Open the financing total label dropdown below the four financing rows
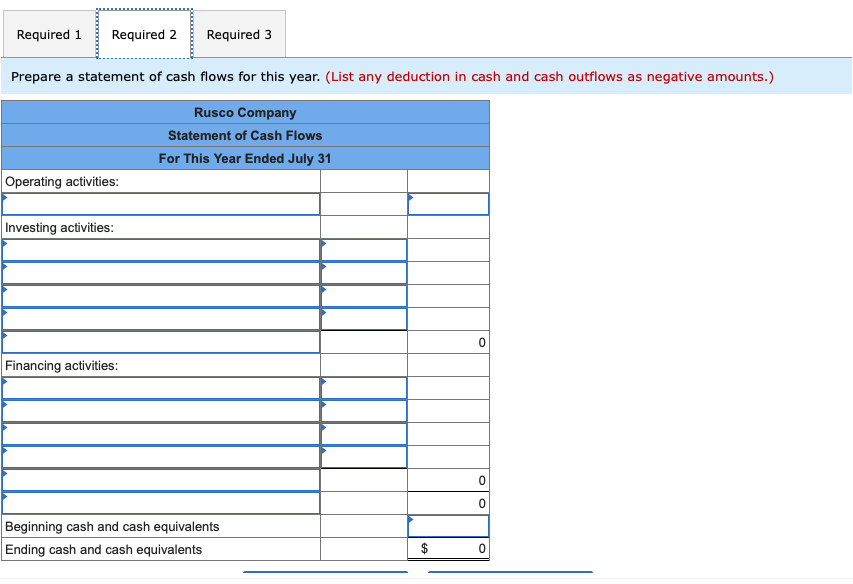Image resolution: width=853 pixels, height=584 pixels. tap(161, 480)
